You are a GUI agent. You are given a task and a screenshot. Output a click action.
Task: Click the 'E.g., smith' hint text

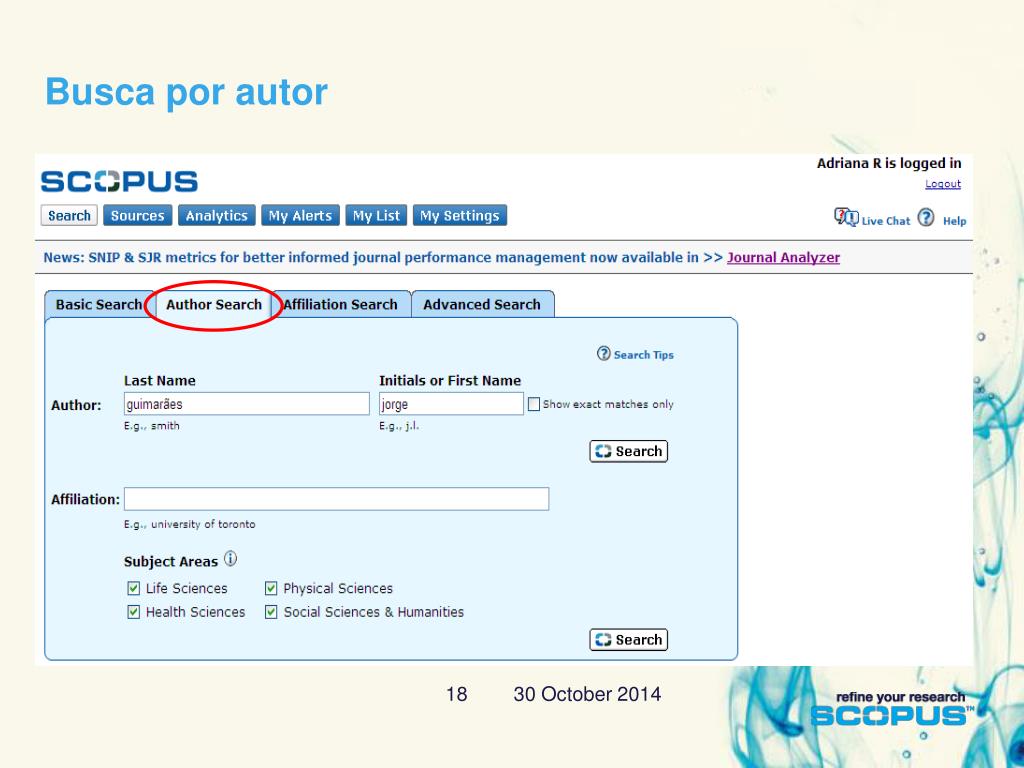click(152, 426)
